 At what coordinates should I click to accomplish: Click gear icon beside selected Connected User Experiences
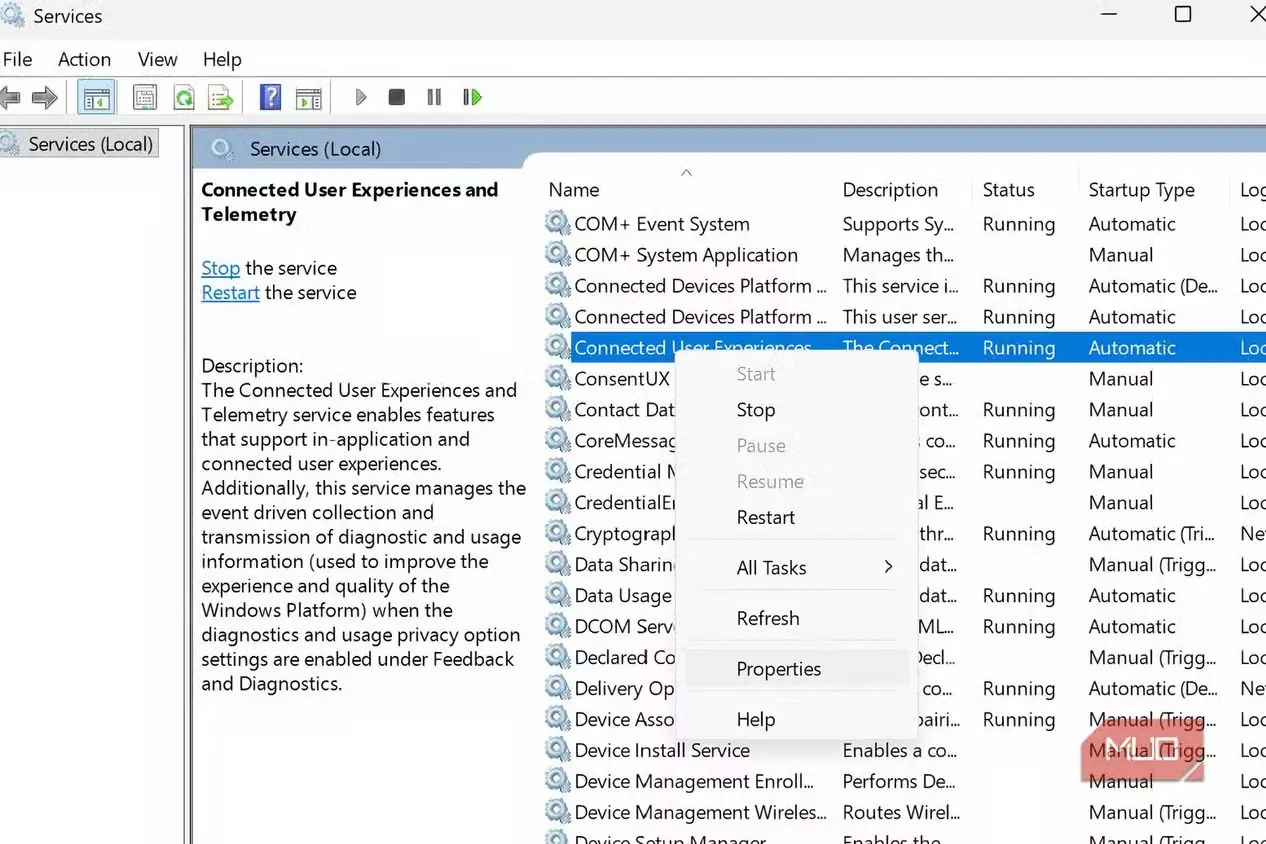(x=557, y=347)
